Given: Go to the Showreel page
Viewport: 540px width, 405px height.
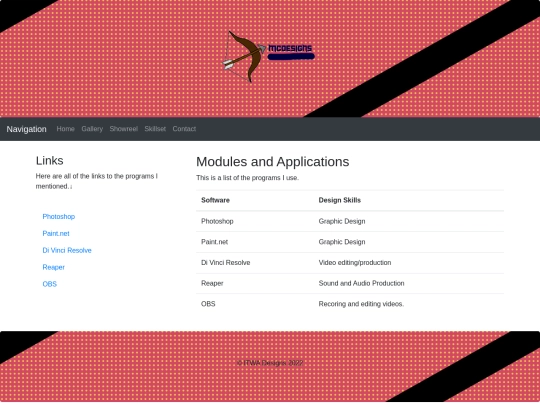Looking at the screenshot, I should coord(124,129).
